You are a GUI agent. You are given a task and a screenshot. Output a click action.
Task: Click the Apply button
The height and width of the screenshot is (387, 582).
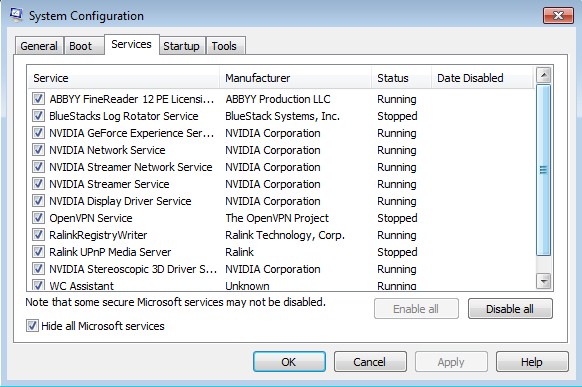[451, 362]
